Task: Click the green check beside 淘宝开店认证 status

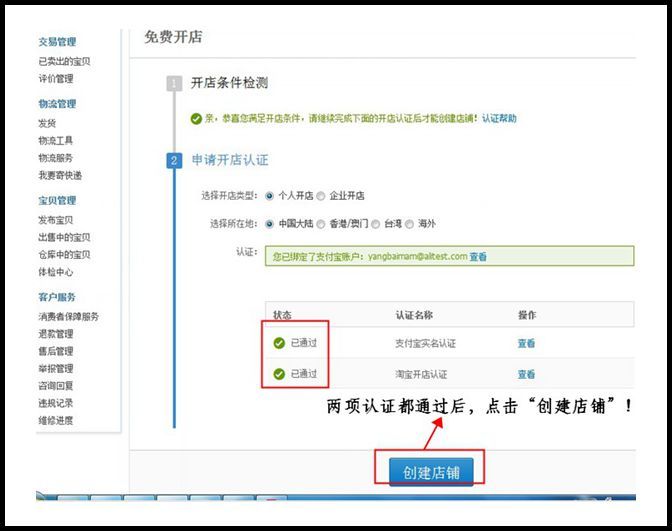Action: click(x=279, y=374)
